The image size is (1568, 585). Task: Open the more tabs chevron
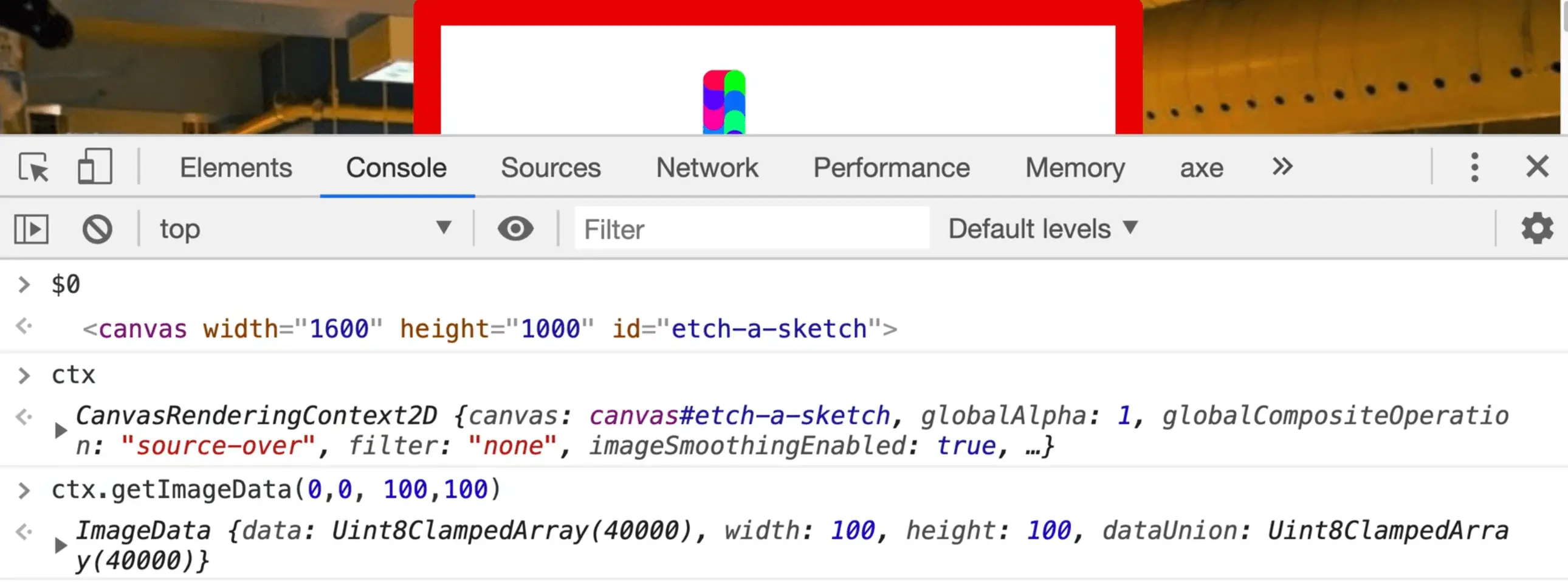coord(1282,167)
